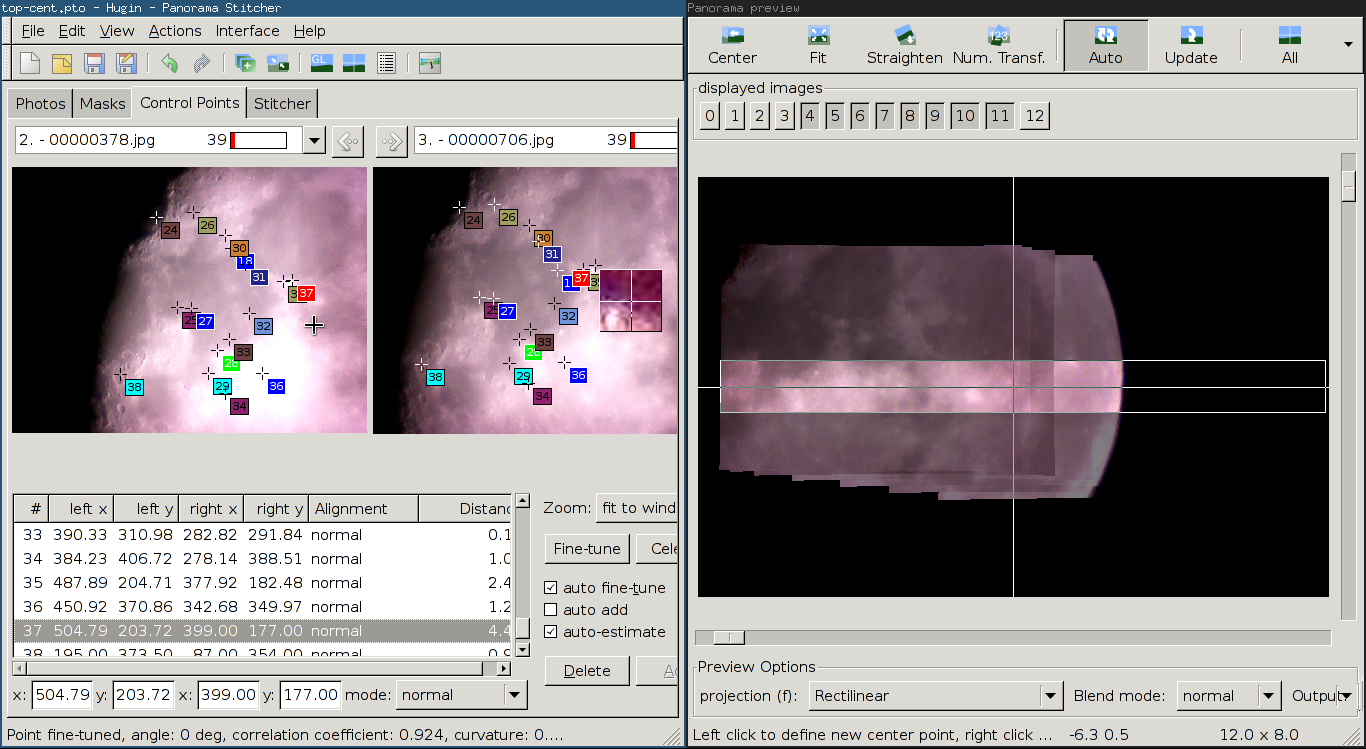The height and width of the screenshot is (749, 1366).
Task: Open the Blend mode dropdown
Action: [1228, 696]
